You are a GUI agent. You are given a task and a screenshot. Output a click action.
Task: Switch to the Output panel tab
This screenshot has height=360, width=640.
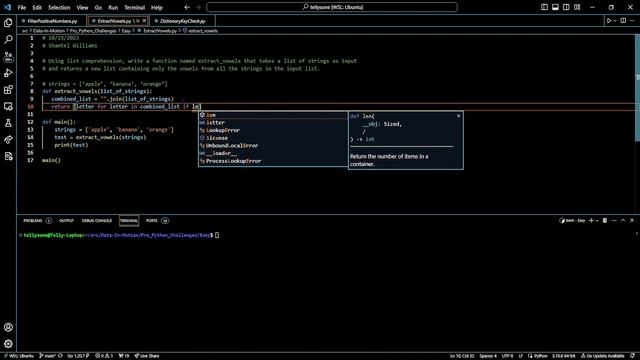[67, 220]
